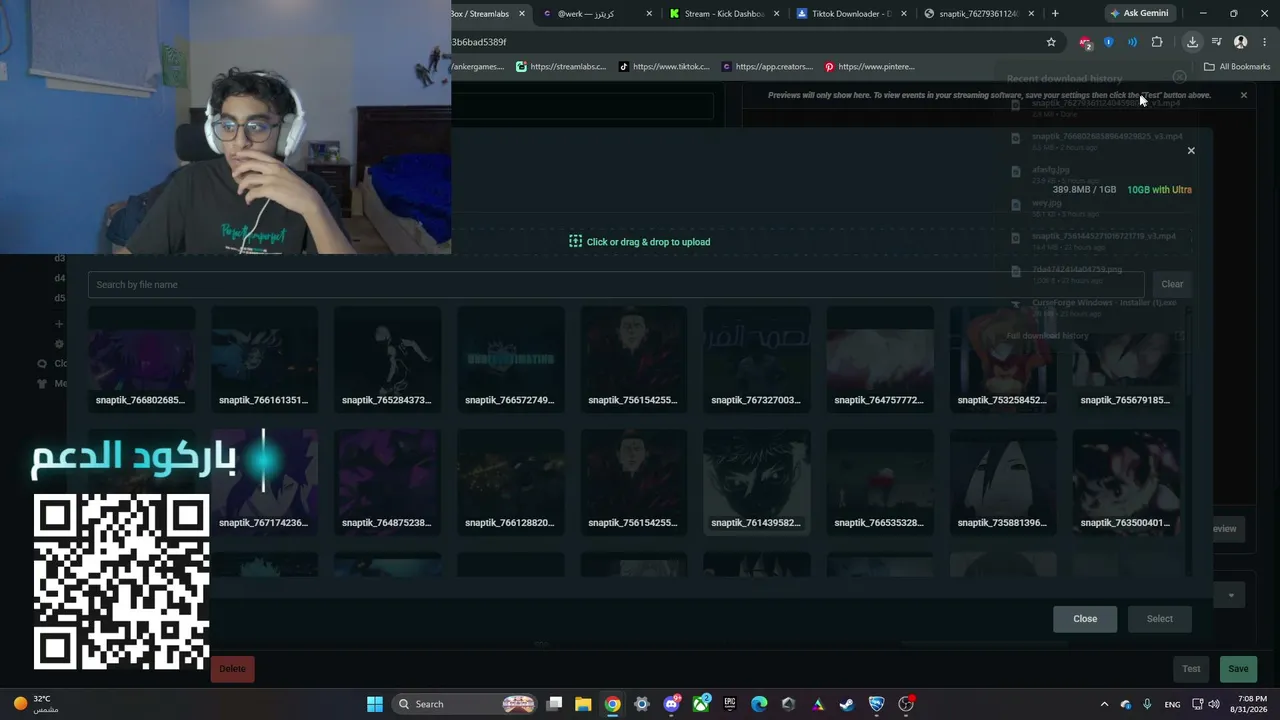Open the All Bookmarks folder
This screenshot has width=1280, height=720.
1237,67
